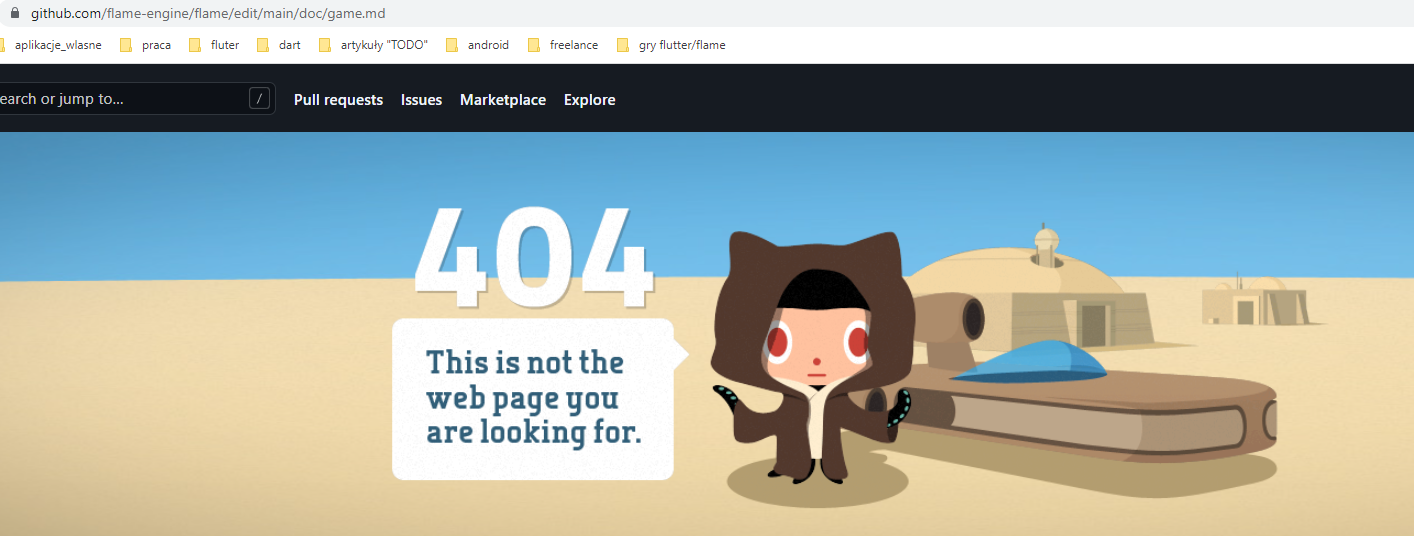This screenshot has height=536, width=1414.
Task: Click the large 404 heading
Action: (533, 256)
